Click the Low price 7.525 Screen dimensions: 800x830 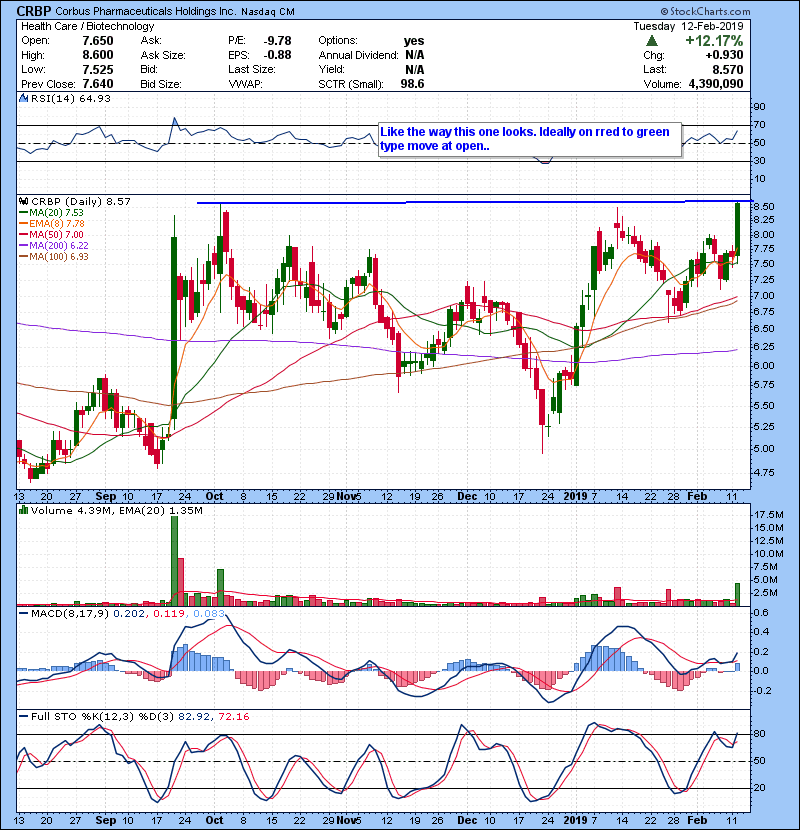tap(98, 69)
